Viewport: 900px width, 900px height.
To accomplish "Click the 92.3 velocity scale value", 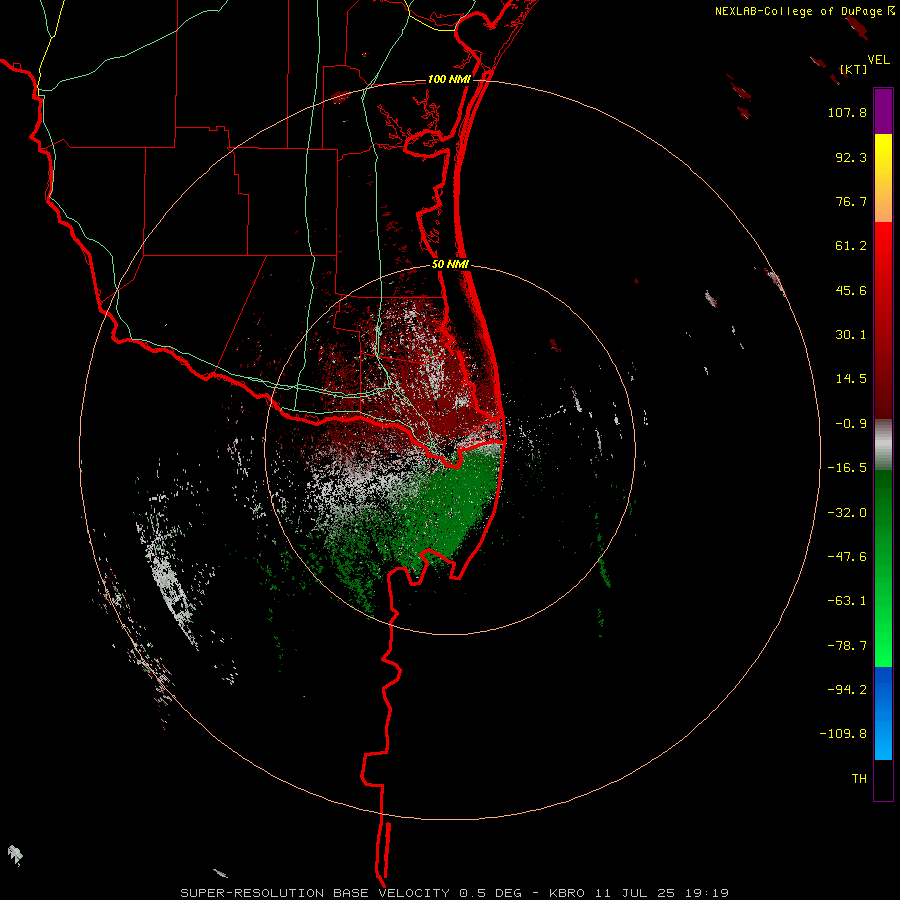I will 851,157.
